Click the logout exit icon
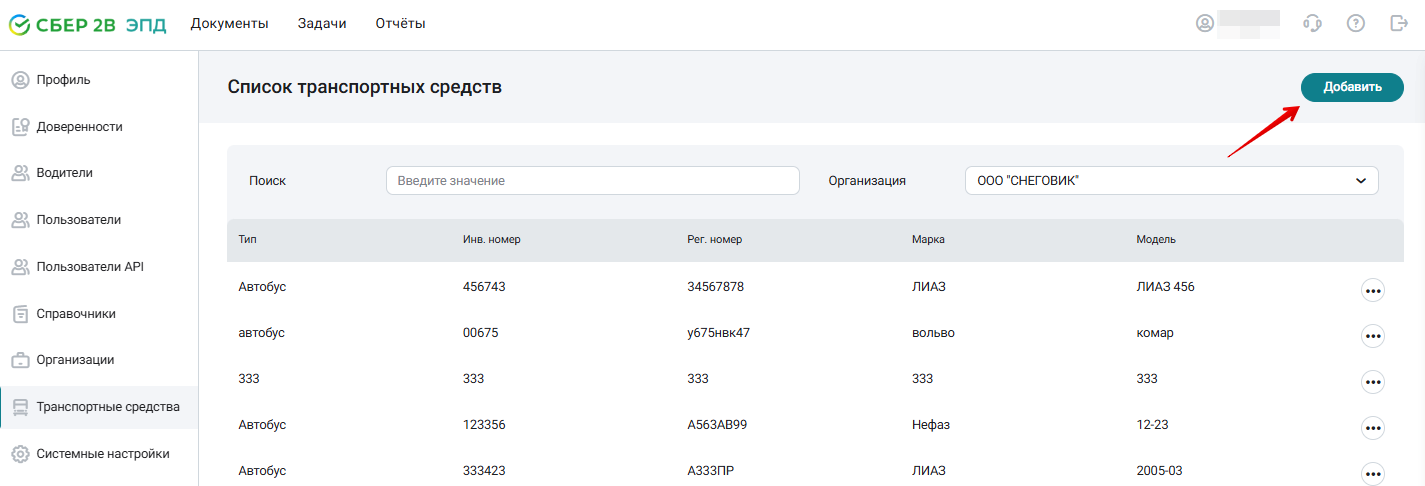This screenshot has height=486, width=1425. point(1399,23)
